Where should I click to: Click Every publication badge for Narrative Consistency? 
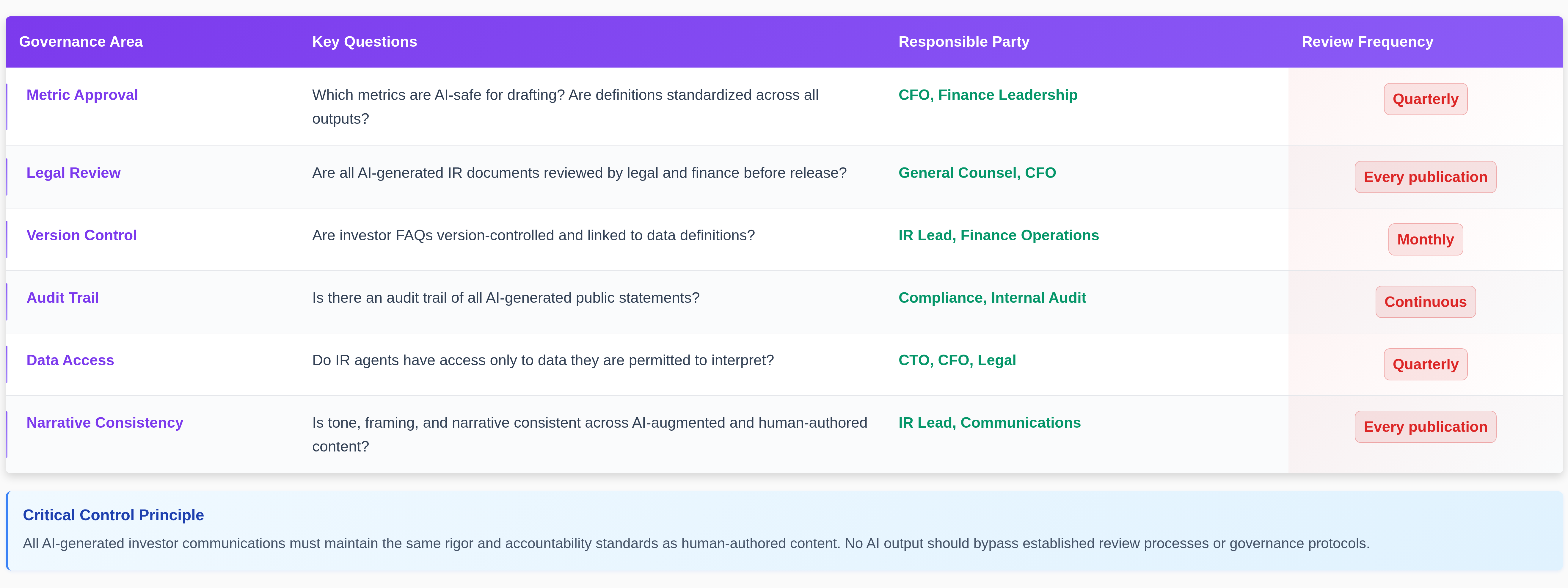[x=1425, y=427]
